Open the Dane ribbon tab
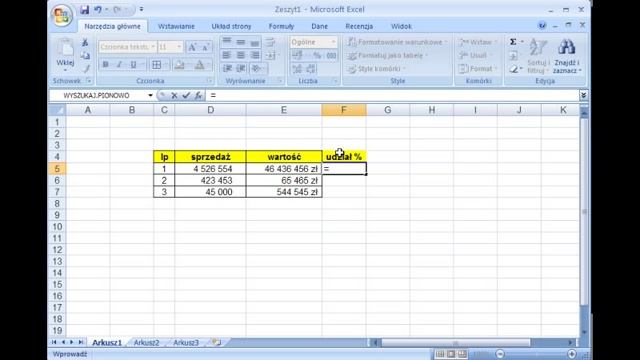Image resolution: width=640 pixels, height=360 pixels. coord(319,26)
